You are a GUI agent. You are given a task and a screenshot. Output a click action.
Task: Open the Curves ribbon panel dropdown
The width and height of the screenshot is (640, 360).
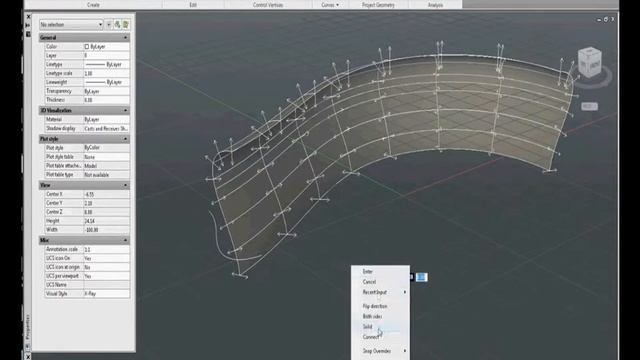click(x=330, y=5)
